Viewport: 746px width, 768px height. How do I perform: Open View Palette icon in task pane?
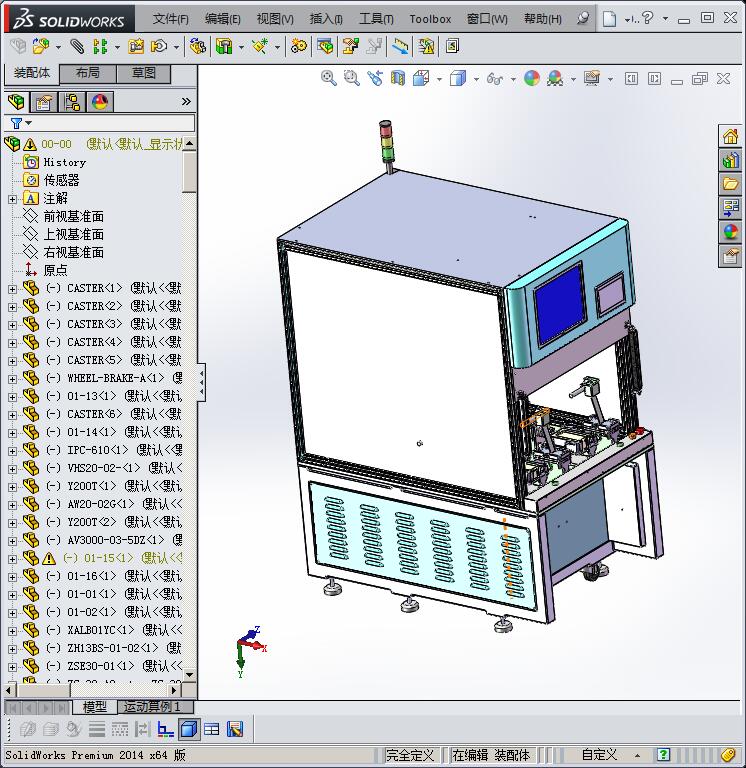[x=730, y=208]
